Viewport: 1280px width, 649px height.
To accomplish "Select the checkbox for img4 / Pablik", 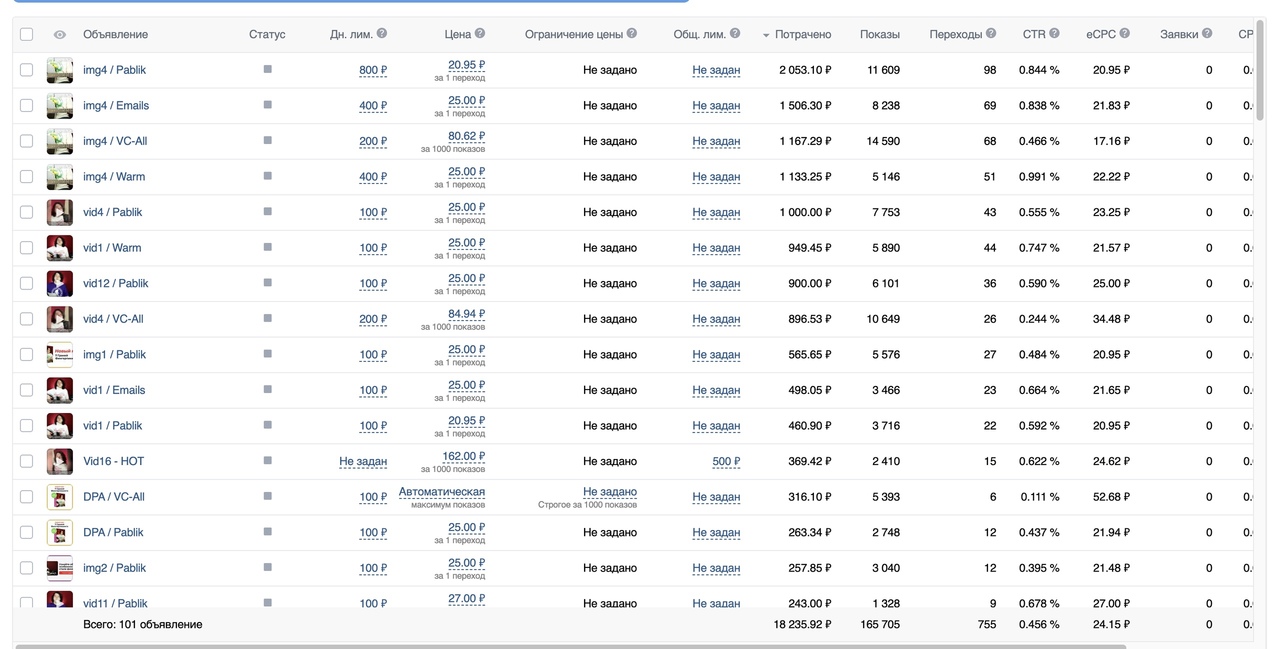I will click(27, 70).
